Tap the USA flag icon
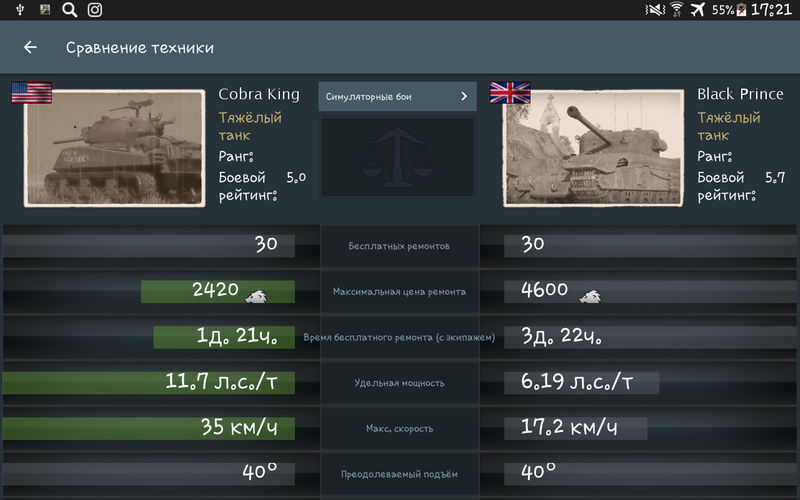This screenshot has height=500, width=800. (x=32, y=93)
